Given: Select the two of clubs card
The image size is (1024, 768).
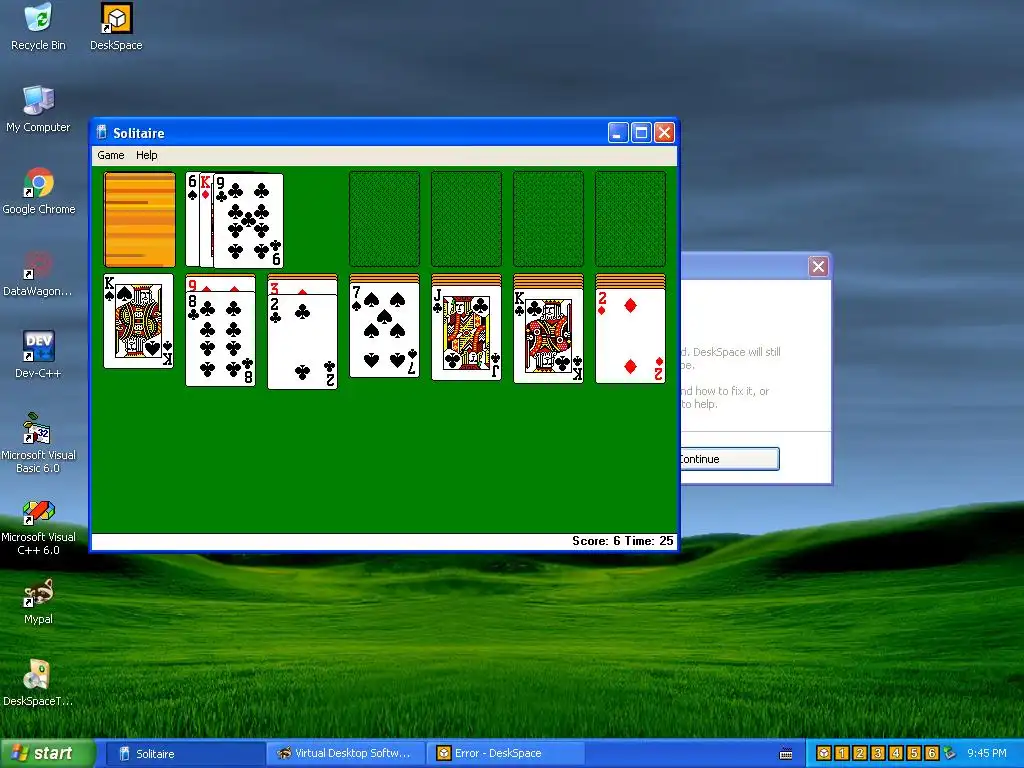Looking at the screenshot, I should (x=302, y=342).
